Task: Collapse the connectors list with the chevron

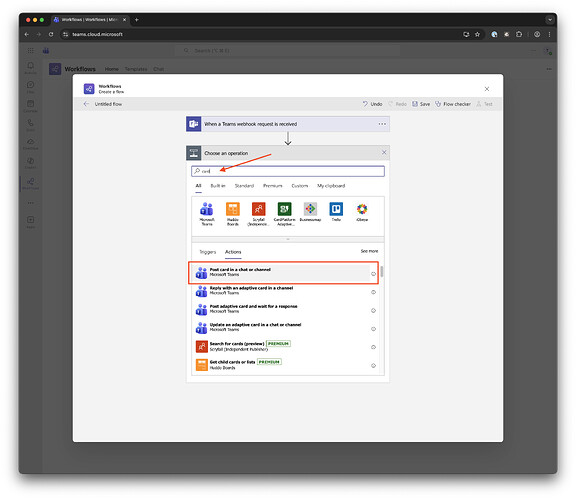Action: 288,239
